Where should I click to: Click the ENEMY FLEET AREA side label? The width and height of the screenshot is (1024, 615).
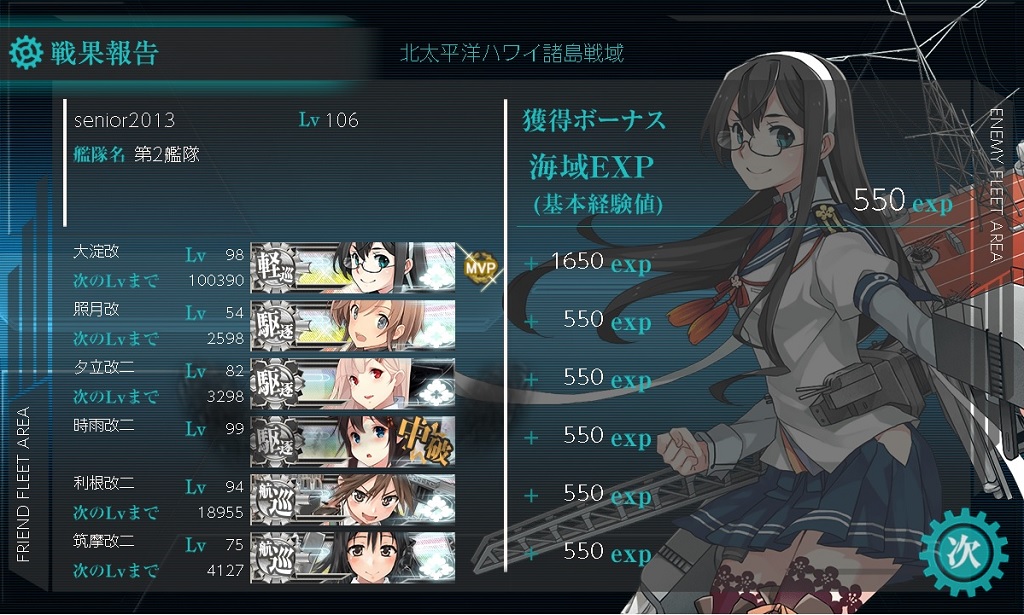pyautogui.click(x=997, y=185)
